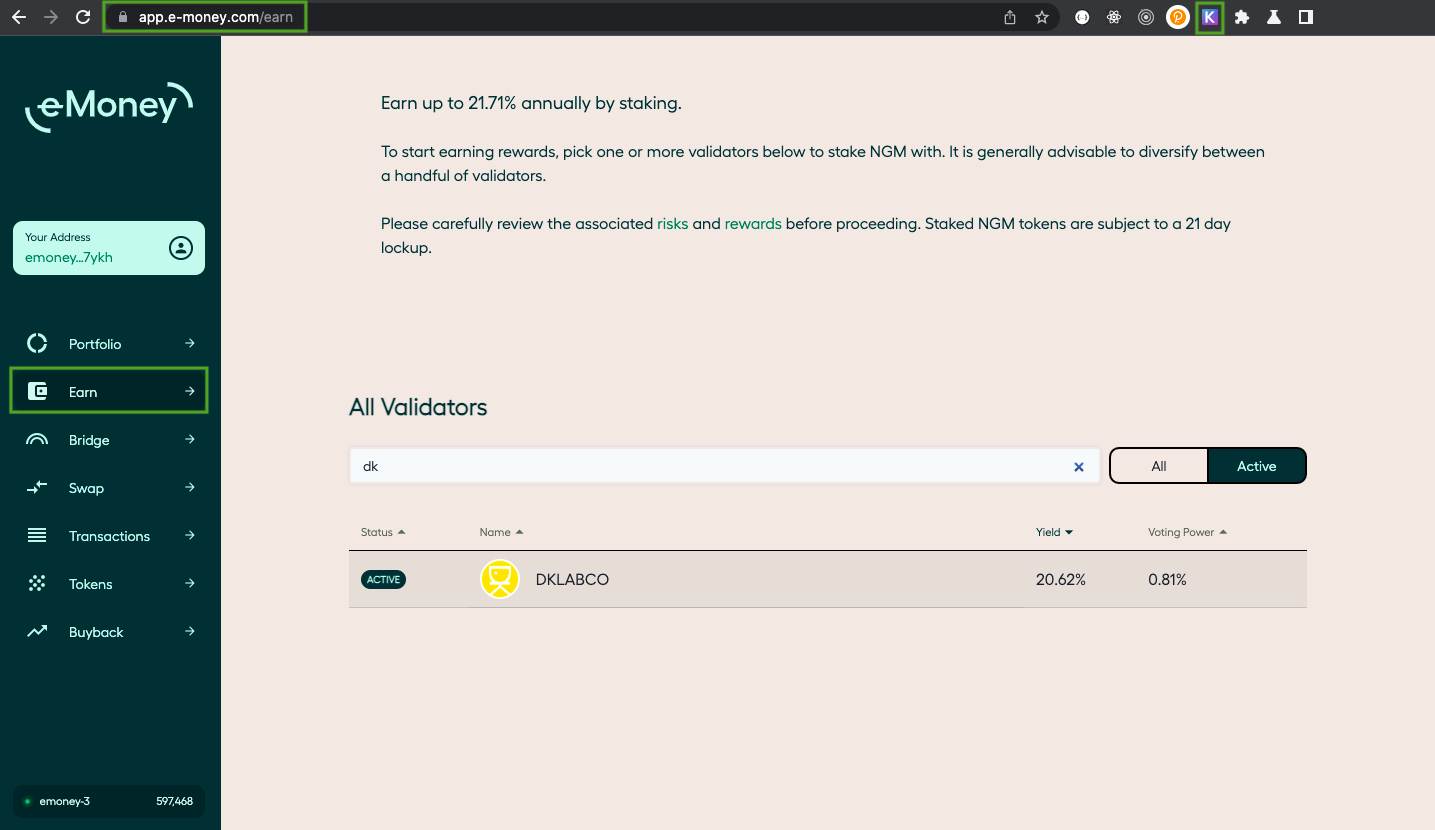Show only Active validators
Viewport: 1435px width, 830px height.
1257,466
